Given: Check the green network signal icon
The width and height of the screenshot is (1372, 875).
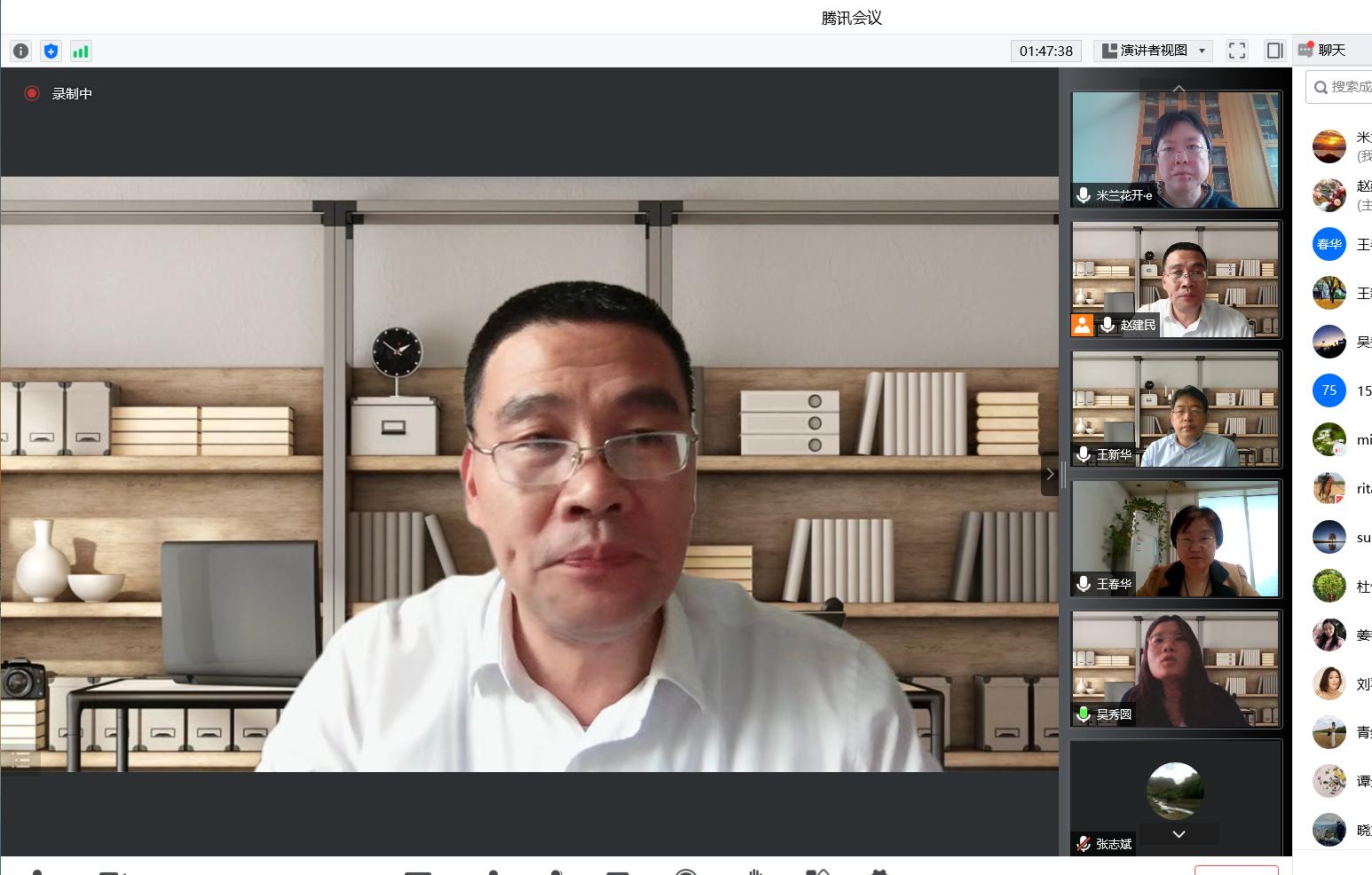Looking at the screenshot, I should tap(81, 51).
